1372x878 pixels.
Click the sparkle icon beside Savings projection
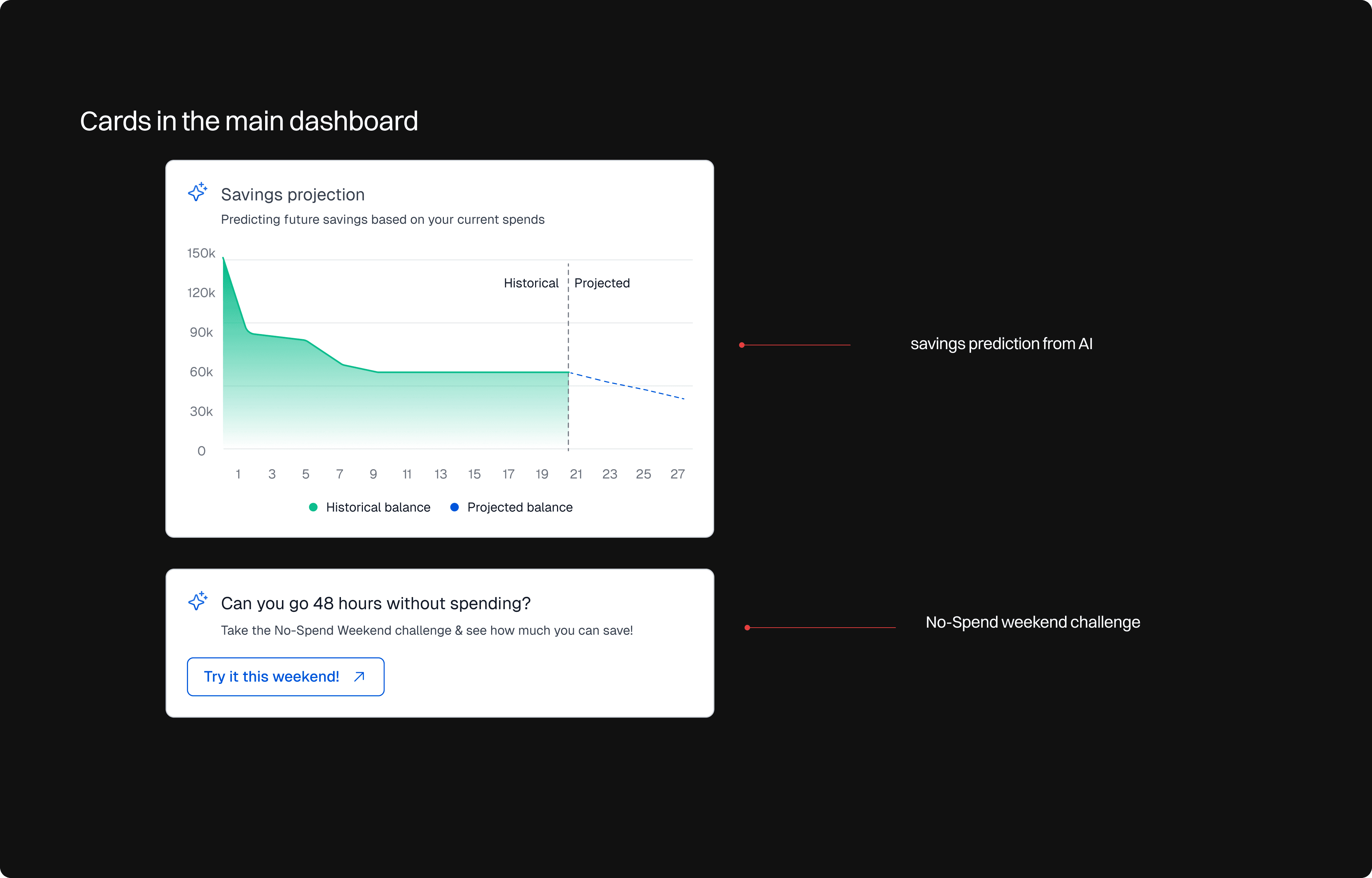tap(197, 192)
